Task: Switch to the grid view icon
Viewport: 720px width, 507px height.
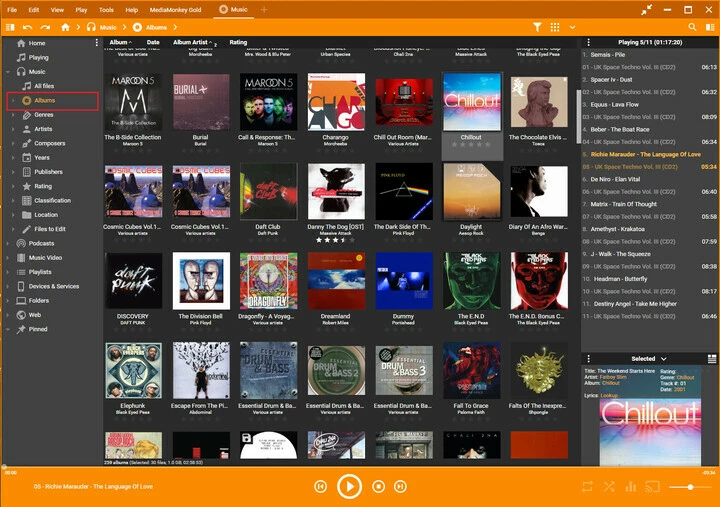Action: 555,27
